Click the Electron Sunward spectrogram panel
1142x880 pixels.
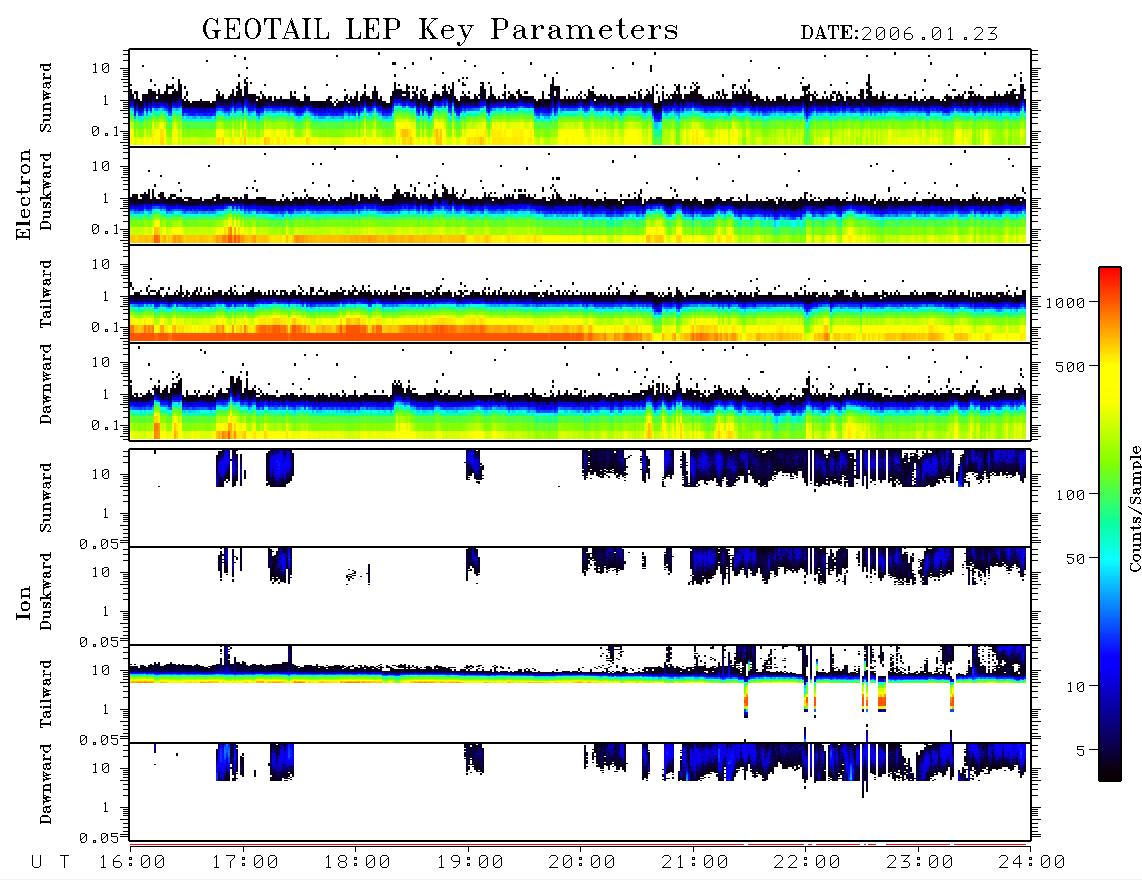point(580,98)
